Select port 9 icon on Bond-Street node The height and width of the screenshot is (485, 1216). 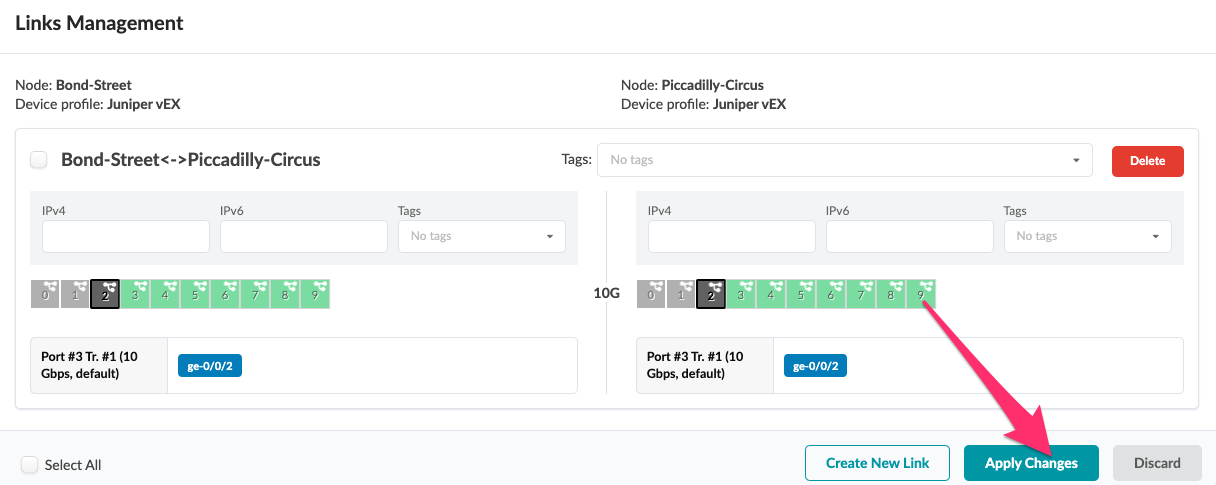315,293
